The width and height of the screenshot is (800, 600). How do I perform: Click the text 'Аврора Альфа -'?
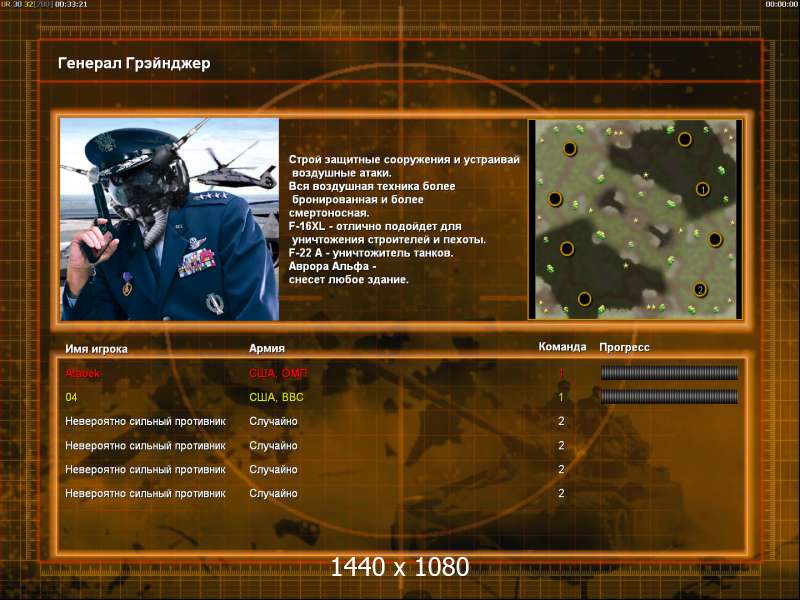tap(333, 266)
